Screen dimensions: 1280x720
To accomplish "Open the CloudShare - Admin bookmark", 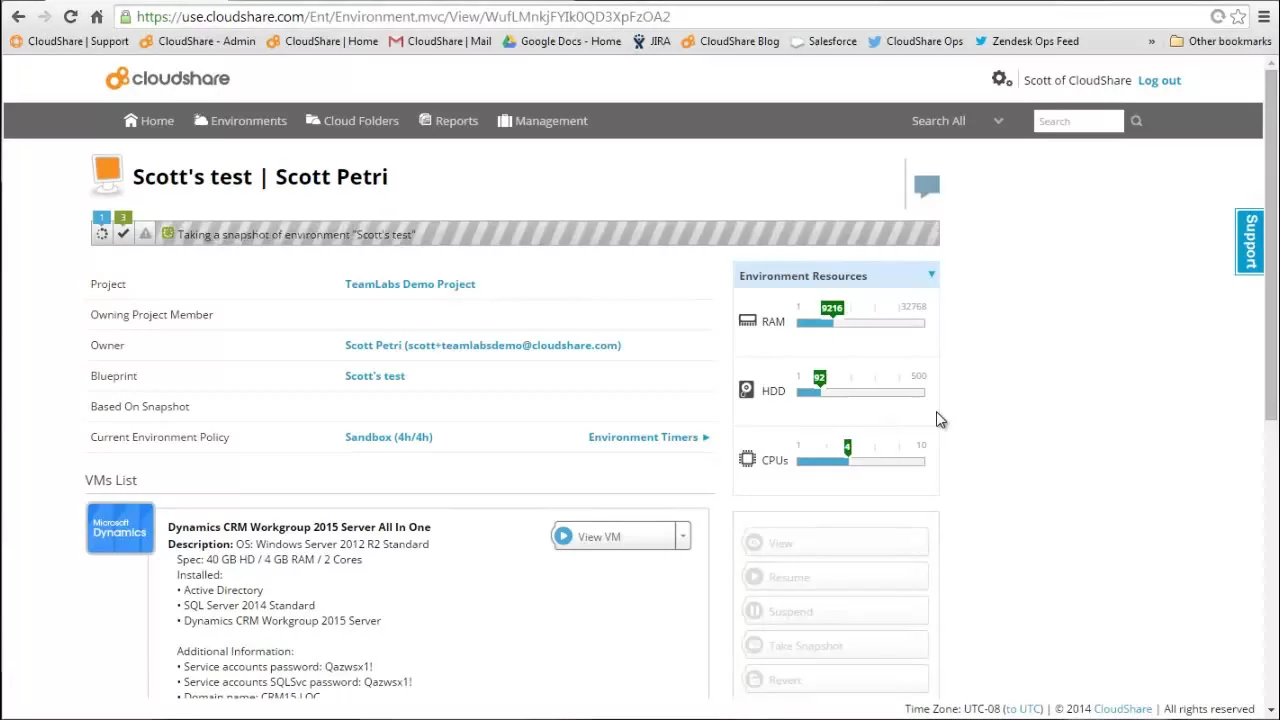I will (x=198, y=41).
